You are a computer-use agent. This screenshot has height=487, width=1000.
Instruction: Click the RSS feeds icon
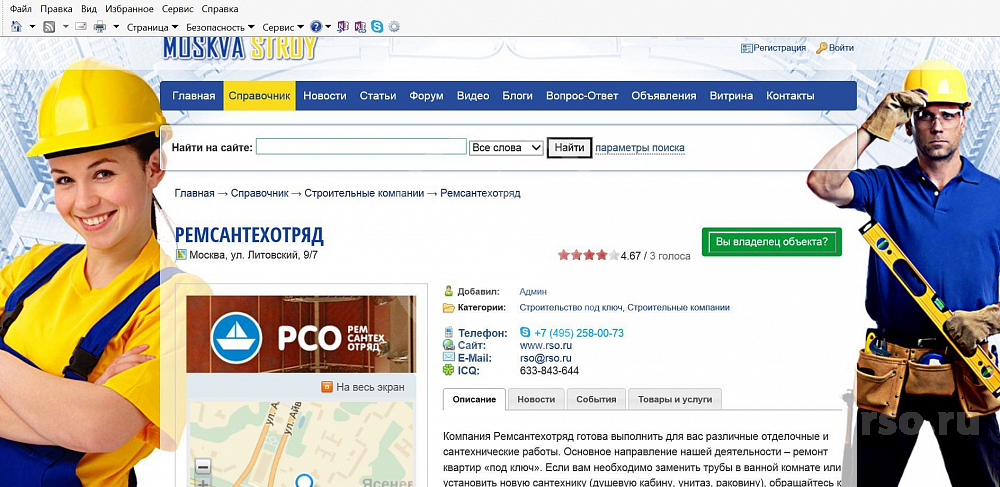click(x=49, y=27)
